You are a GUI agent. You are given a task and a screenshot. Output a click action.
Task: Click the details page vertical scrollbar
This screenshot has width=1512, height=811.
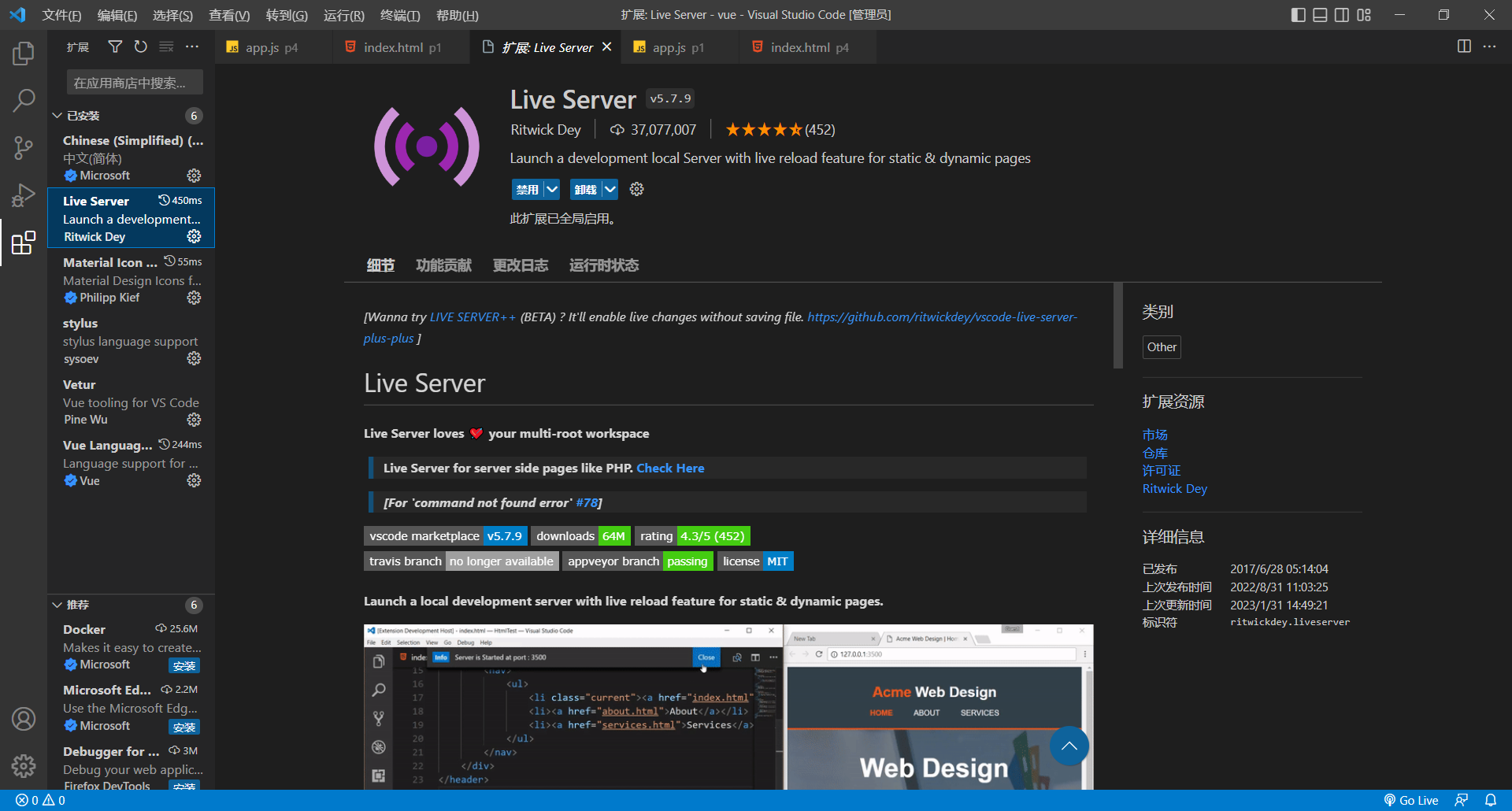tap(1118, 325)
